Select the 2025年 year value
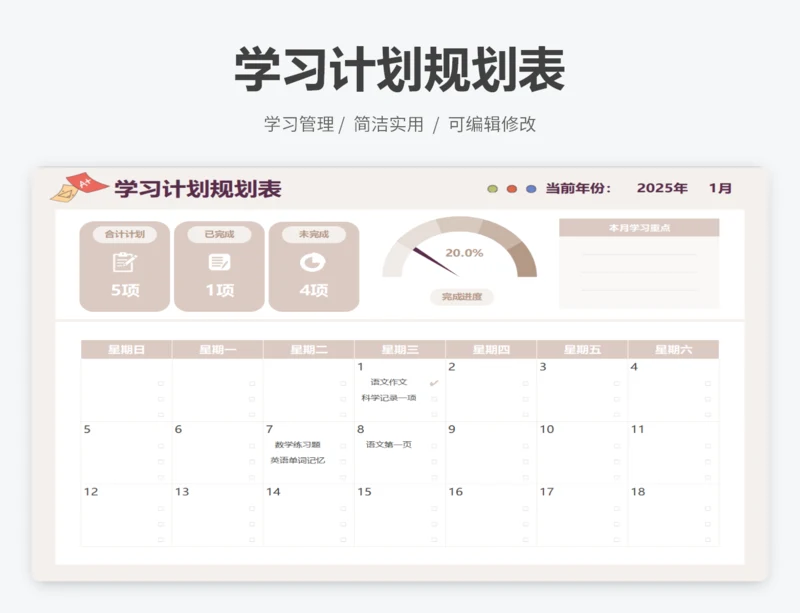Viewport: 800px width, 613px height. click(662, 188)
